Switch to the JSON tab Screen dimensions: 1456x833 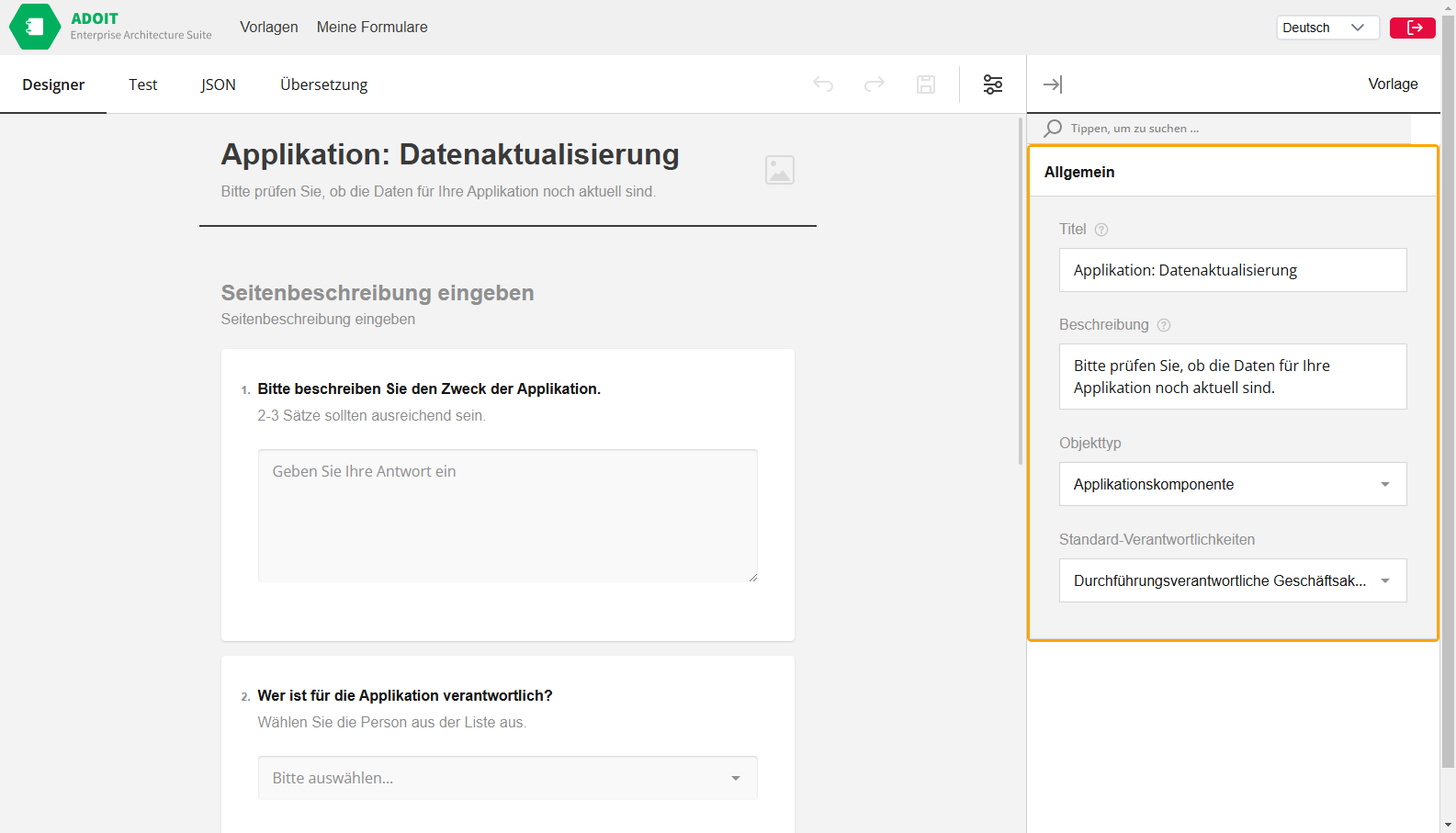click(x=219, y=84)
